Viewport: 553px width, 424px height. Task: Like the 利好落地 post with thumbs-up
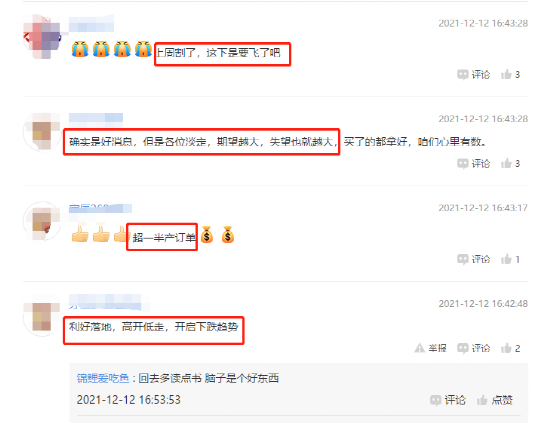pyautogui.click(x=506, y=348)
